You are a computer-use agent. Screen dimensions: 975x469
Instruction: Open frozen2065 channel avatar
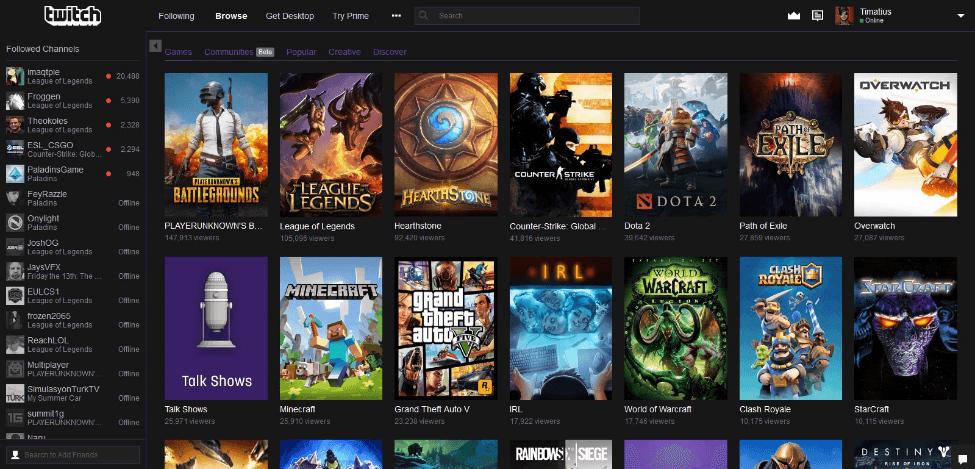click(15, 320)
